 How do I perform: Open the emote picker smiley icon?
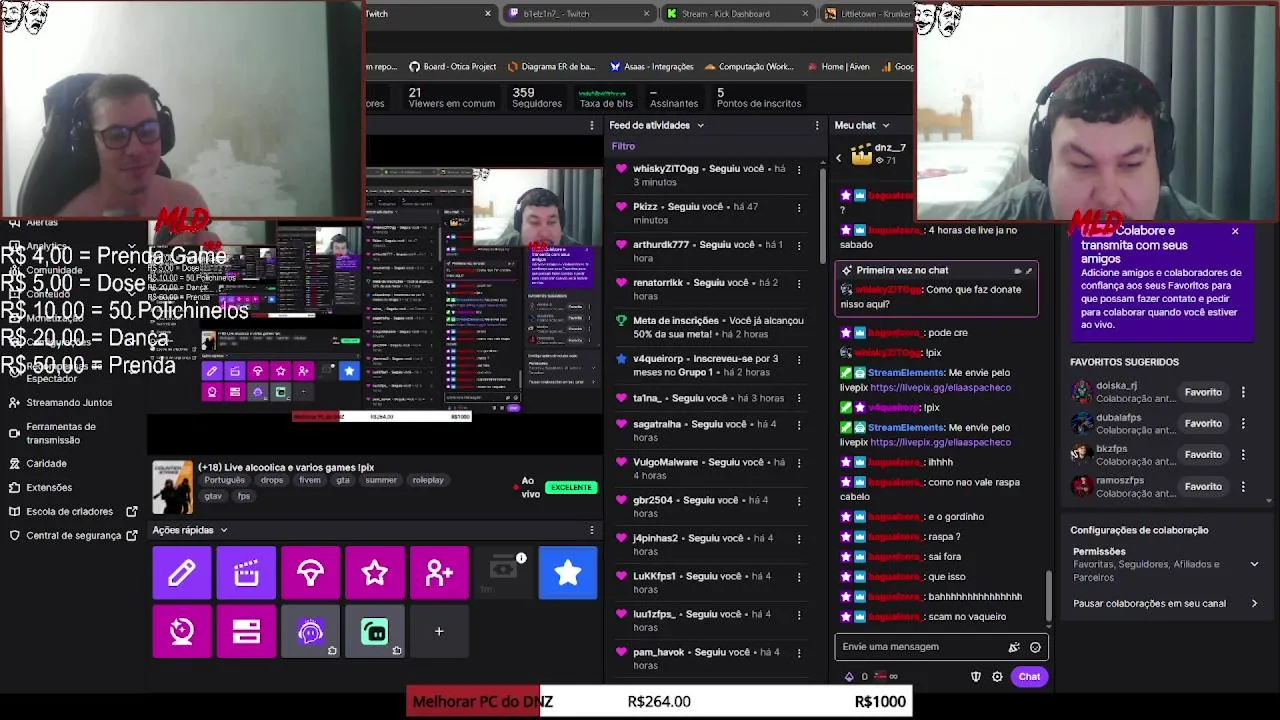coord(1035,647)
